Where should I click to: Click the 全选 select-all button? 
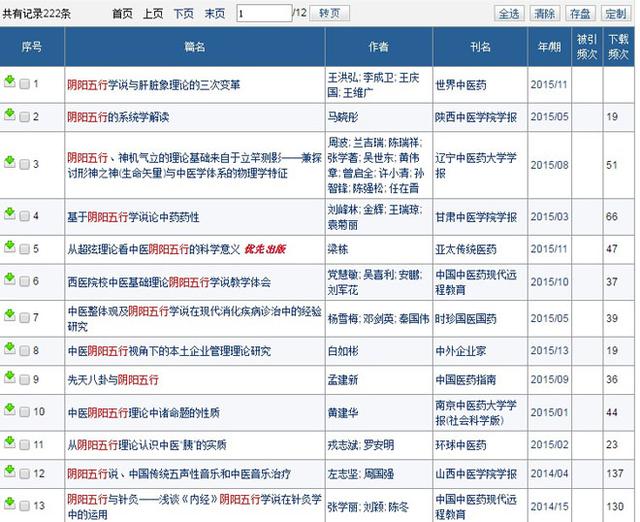pos(509,14)
